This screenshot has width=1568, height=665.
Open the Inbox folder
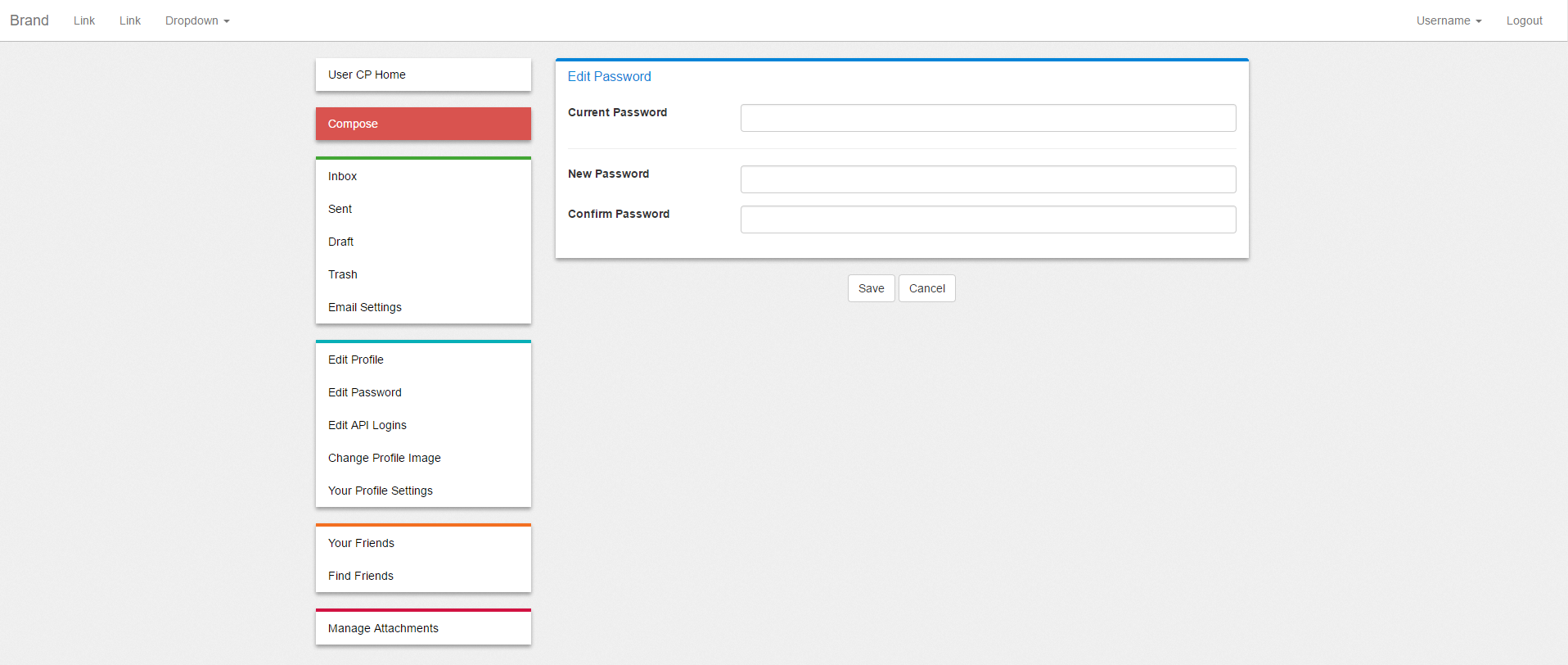(x=423, y=176)
